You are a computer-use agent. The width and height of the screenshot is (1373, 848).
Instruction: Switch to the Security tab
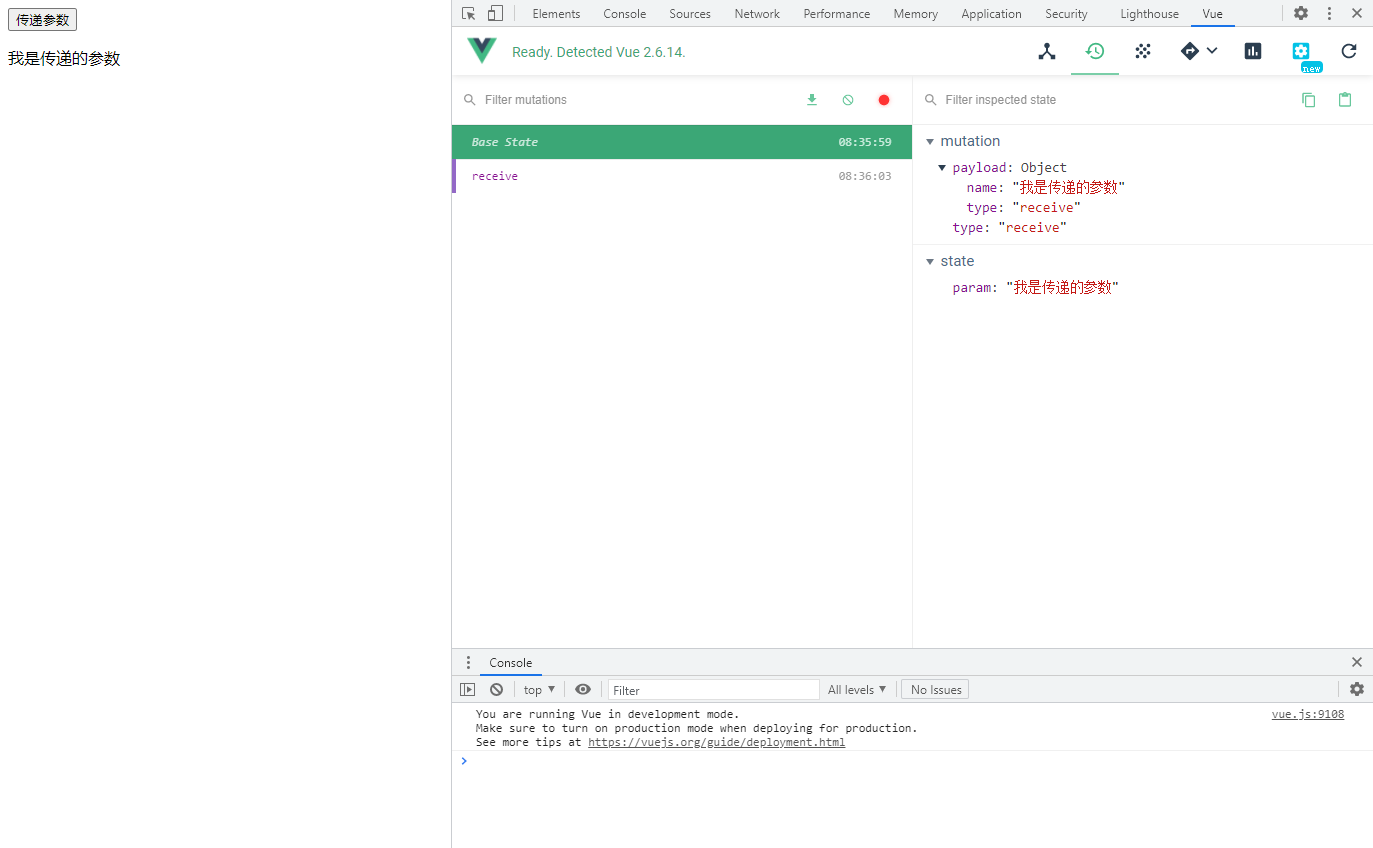(1066, 14)
